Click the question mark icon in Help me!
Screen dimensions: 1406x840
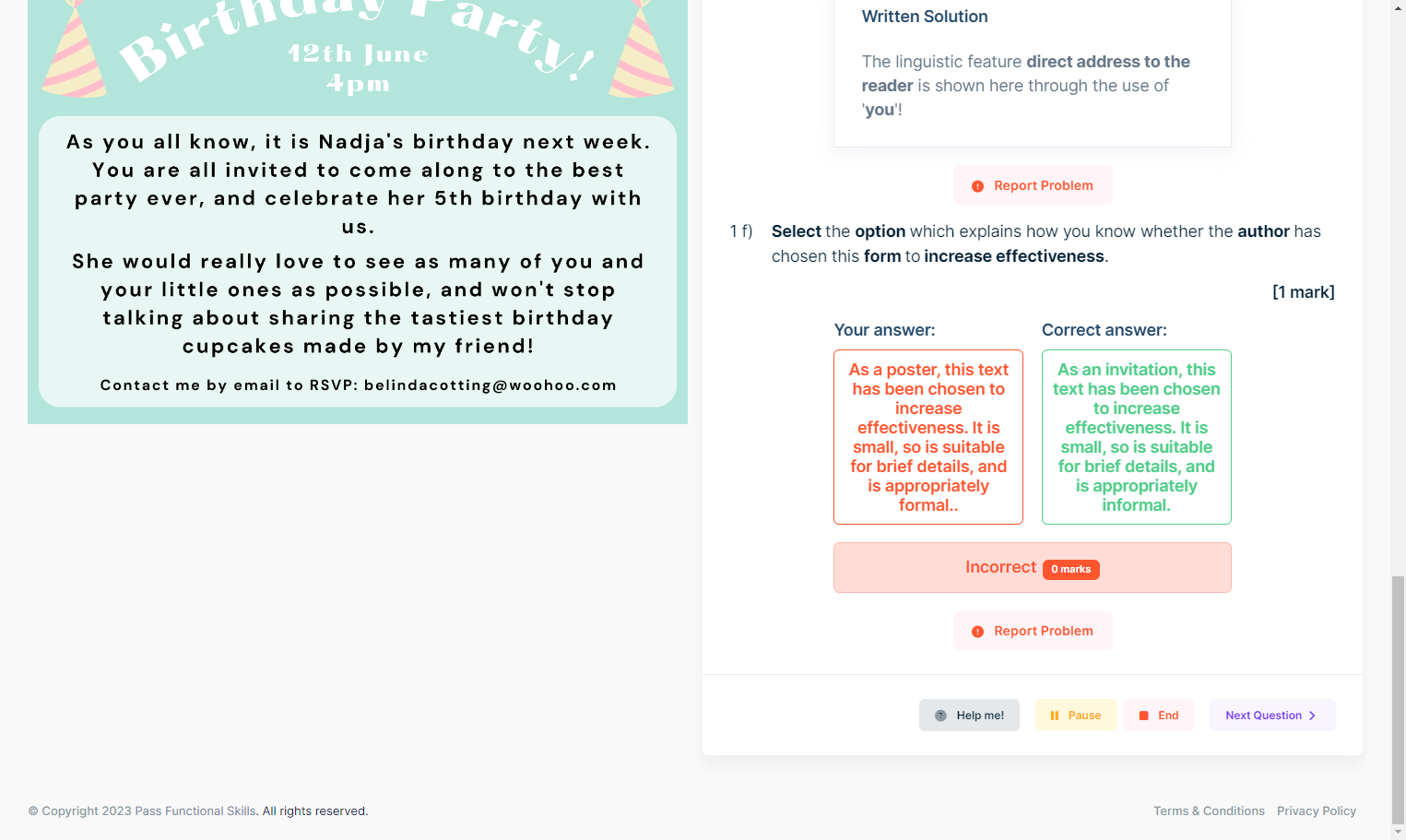940,716
